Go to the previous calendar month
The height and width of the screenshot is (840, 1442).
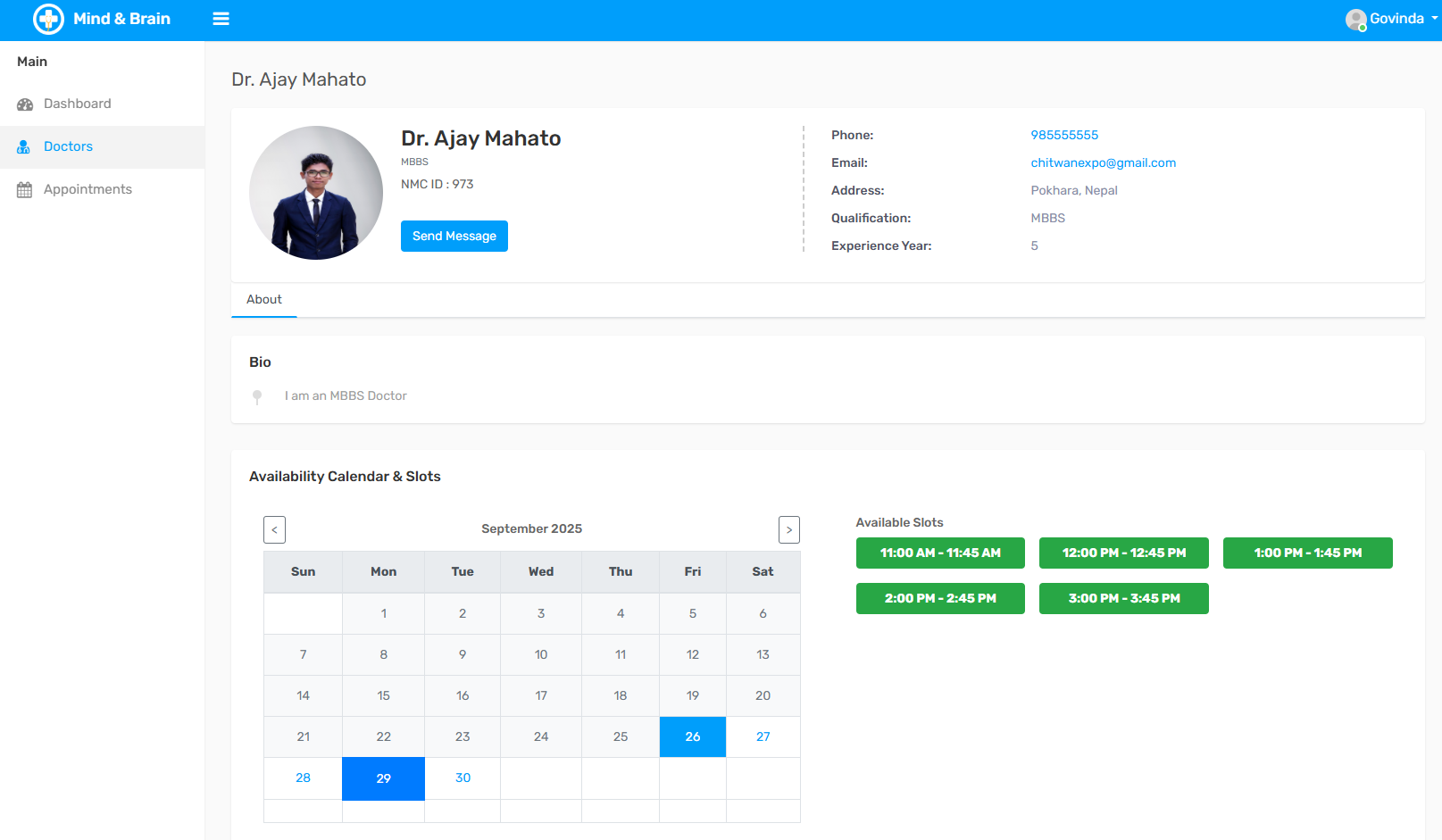pos(274,529)
